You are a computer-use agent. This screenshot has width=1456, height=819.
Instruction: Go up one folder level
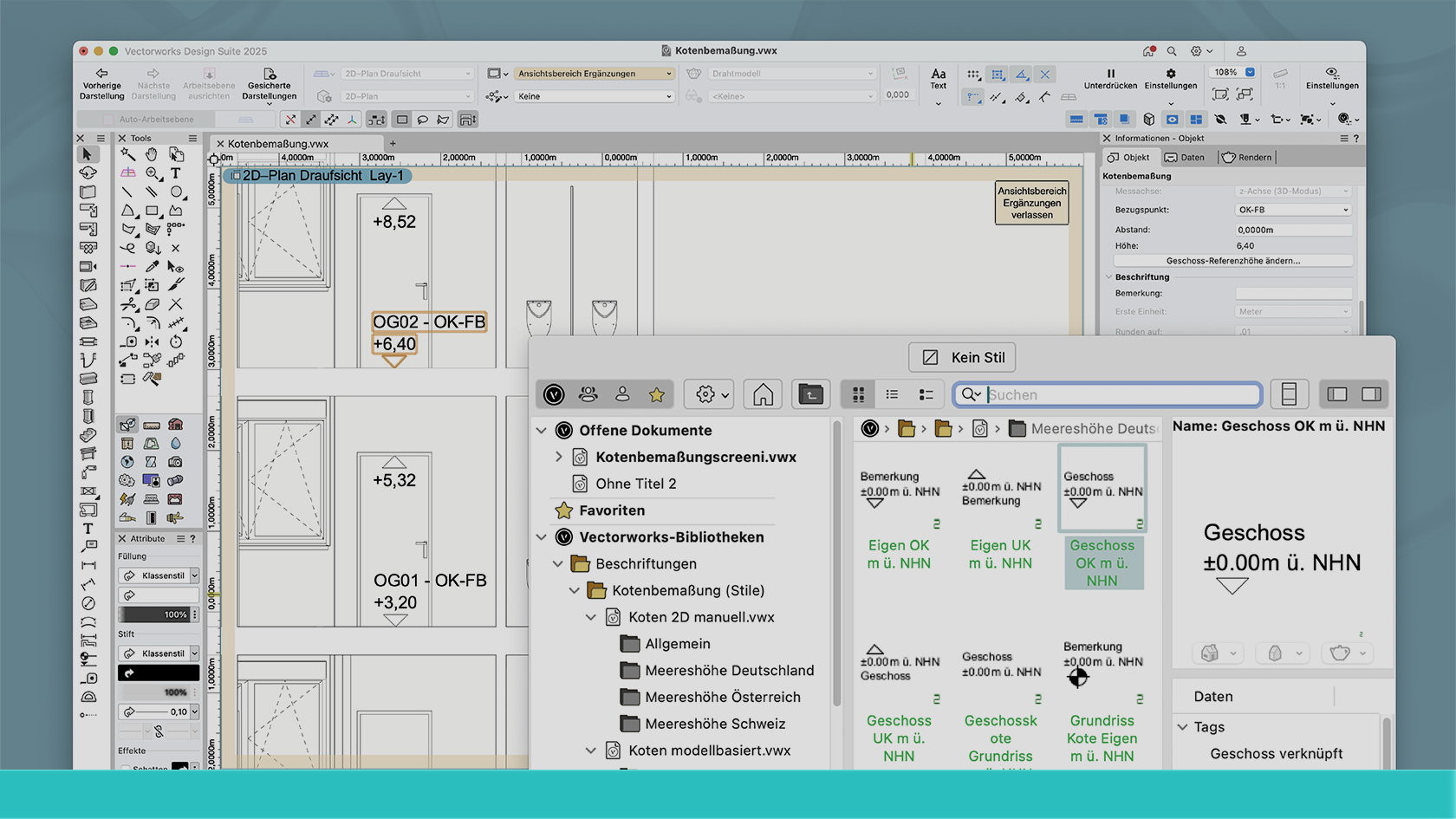pyautogui.click(x=810, y=395)
